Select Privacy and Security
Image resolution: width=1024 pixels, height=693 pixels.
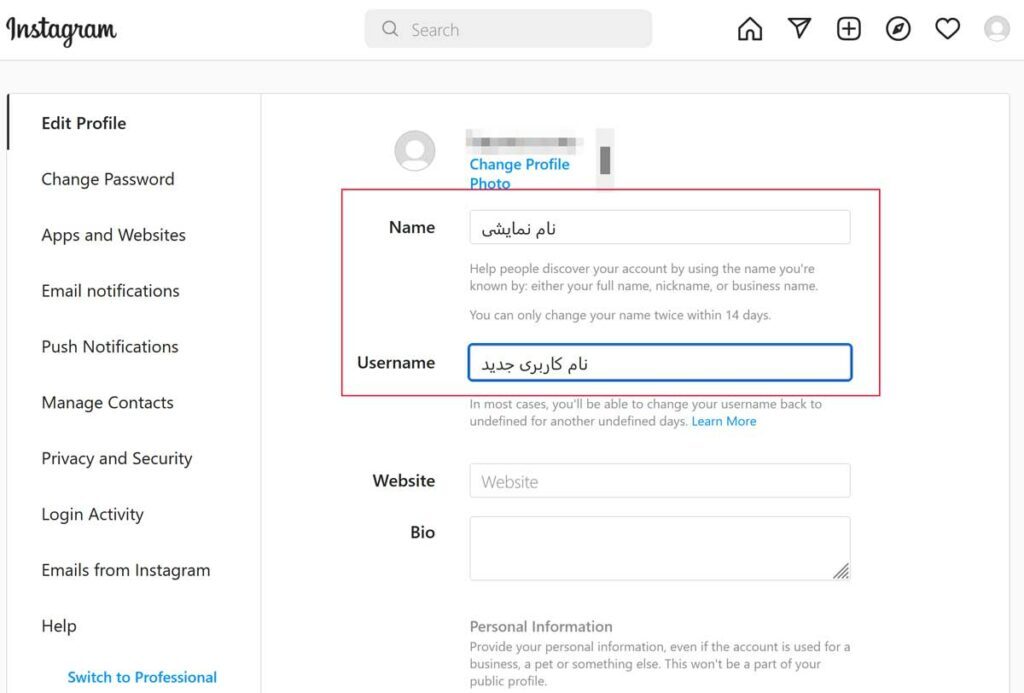(x=116, y=459)
